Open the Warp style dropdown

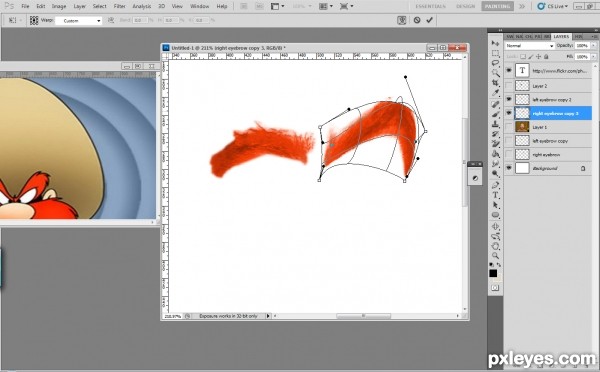pyautogui.click(x=78, y=21)
